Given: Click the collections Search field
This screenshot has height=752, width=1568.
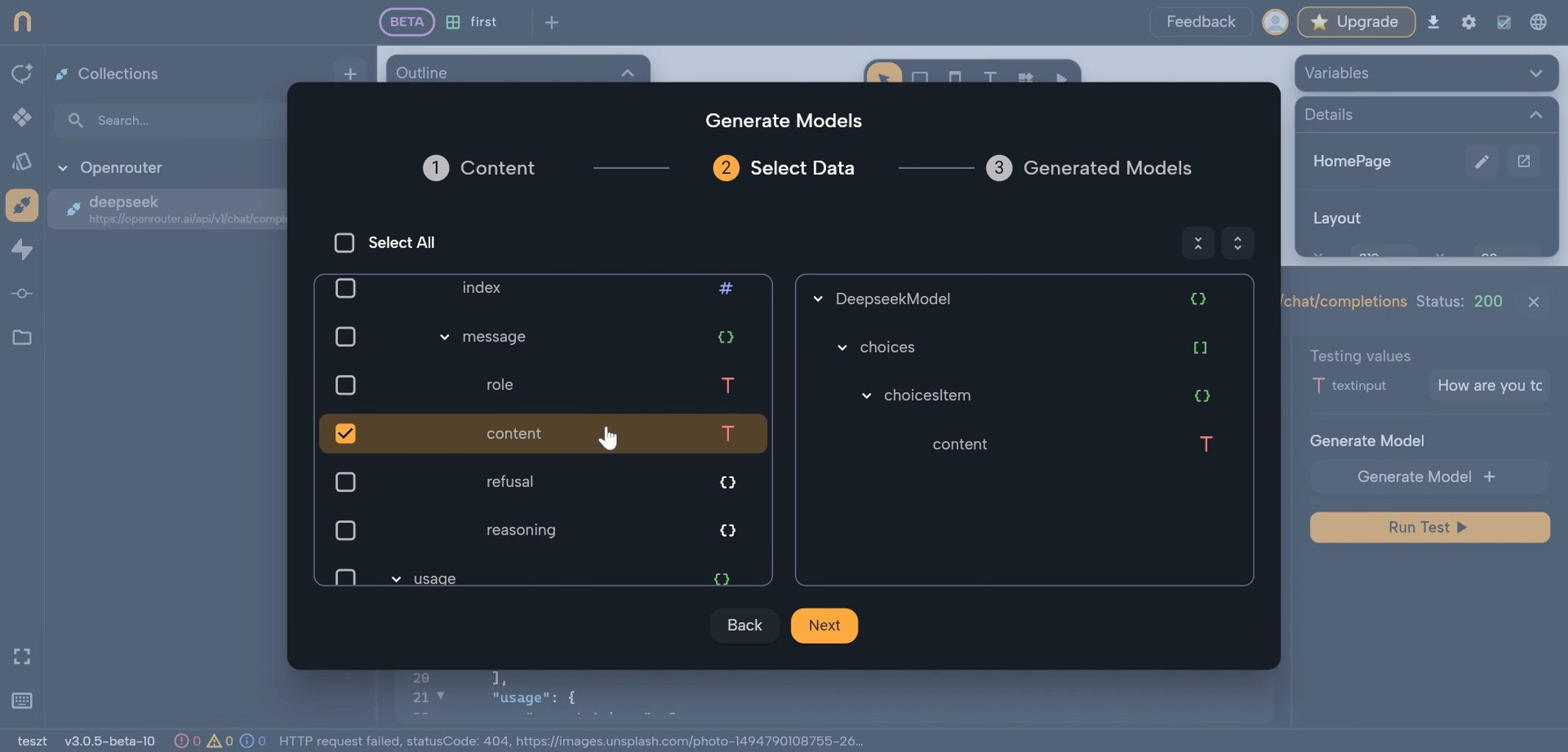Looking at the screenshot, I should (184, 120).
